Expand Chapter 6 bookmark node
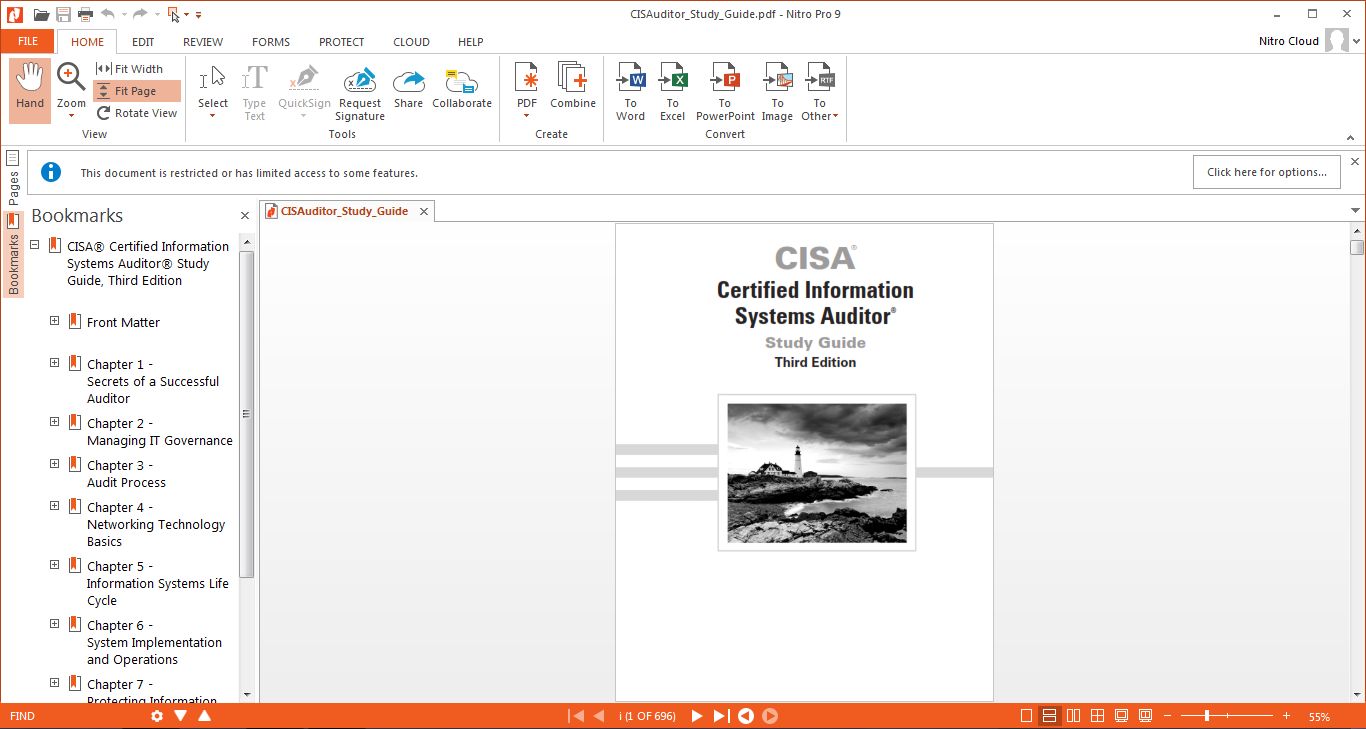 [x=55, y=624]
